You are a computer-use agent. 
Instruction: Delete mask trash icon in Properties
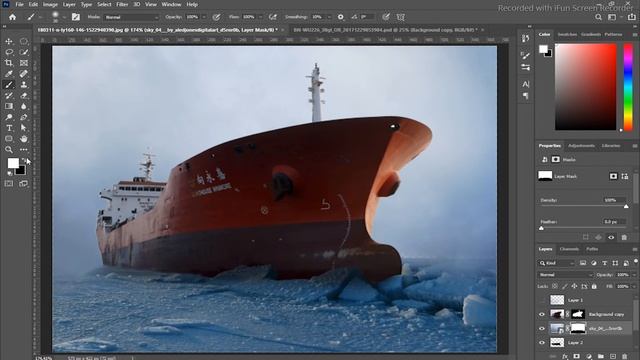pyautogui.click(x=624, y=237)
